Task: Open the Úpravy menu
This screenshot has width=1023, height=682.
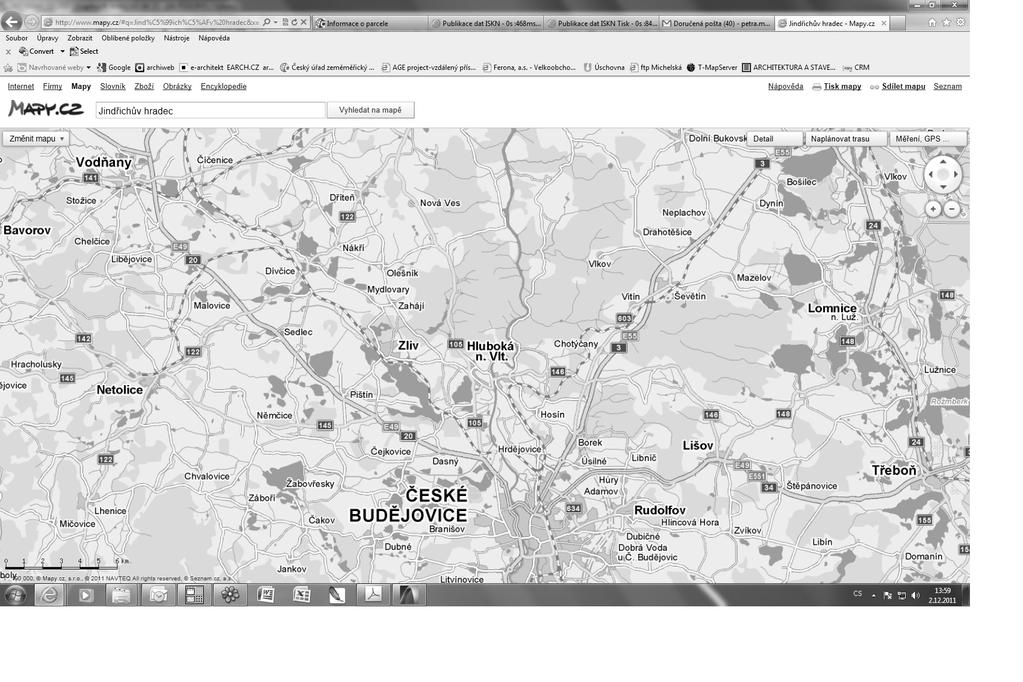Action: (47, 38)
